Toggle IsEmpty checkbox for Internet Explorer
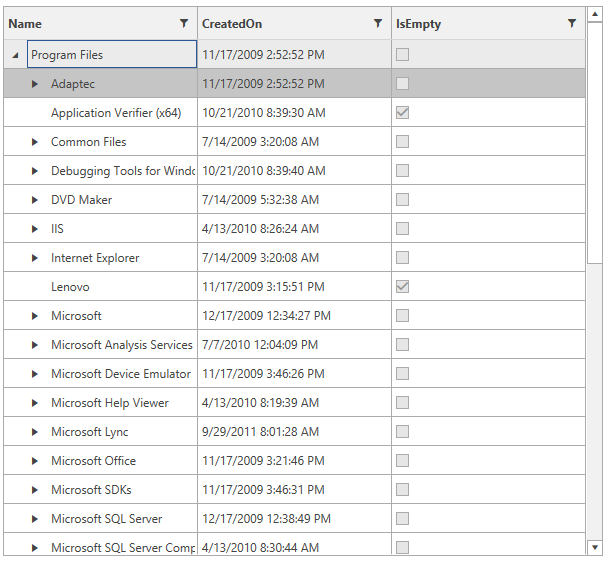This screenshot has width=608, height=561. [402, 258]
